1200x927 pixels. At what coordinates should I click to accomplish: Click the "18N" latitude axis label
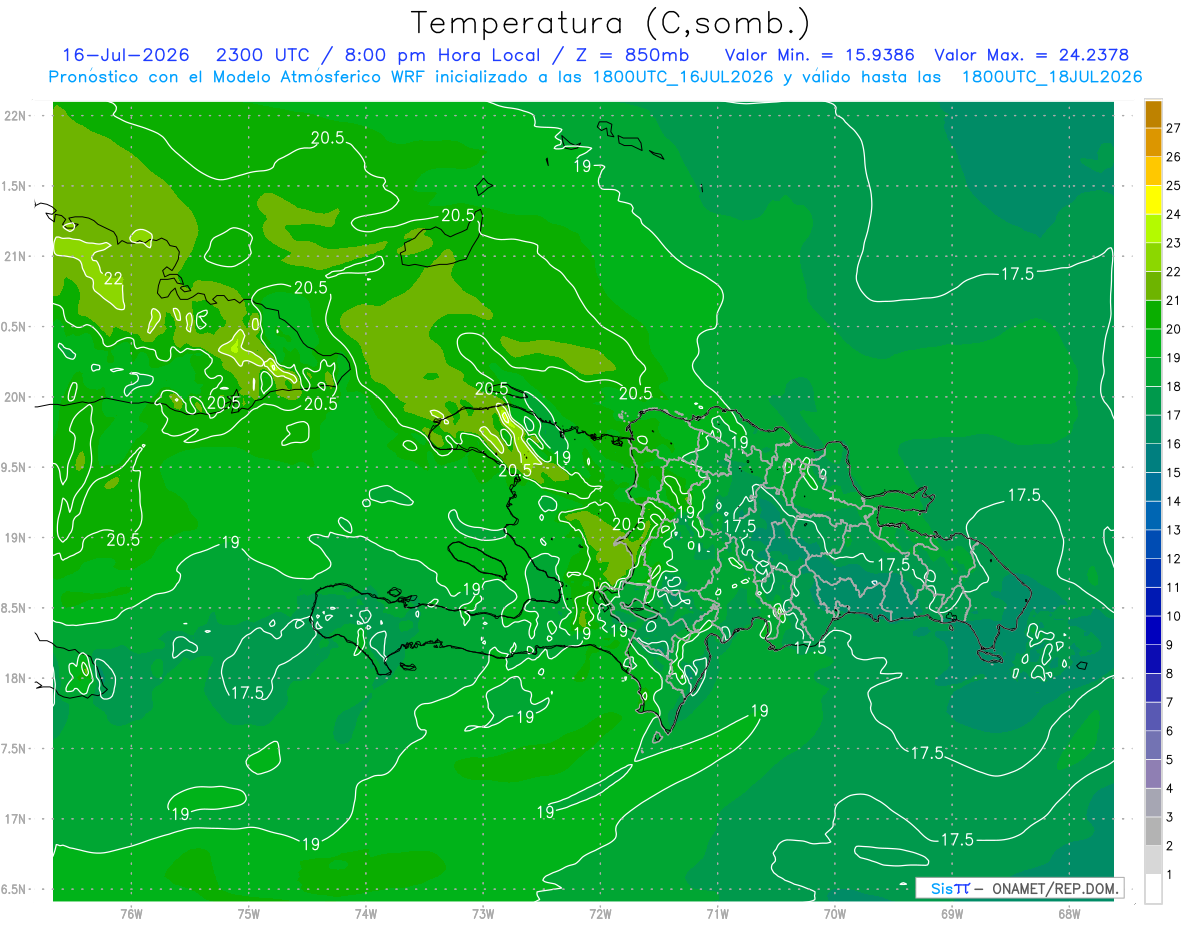coord(15,679)
